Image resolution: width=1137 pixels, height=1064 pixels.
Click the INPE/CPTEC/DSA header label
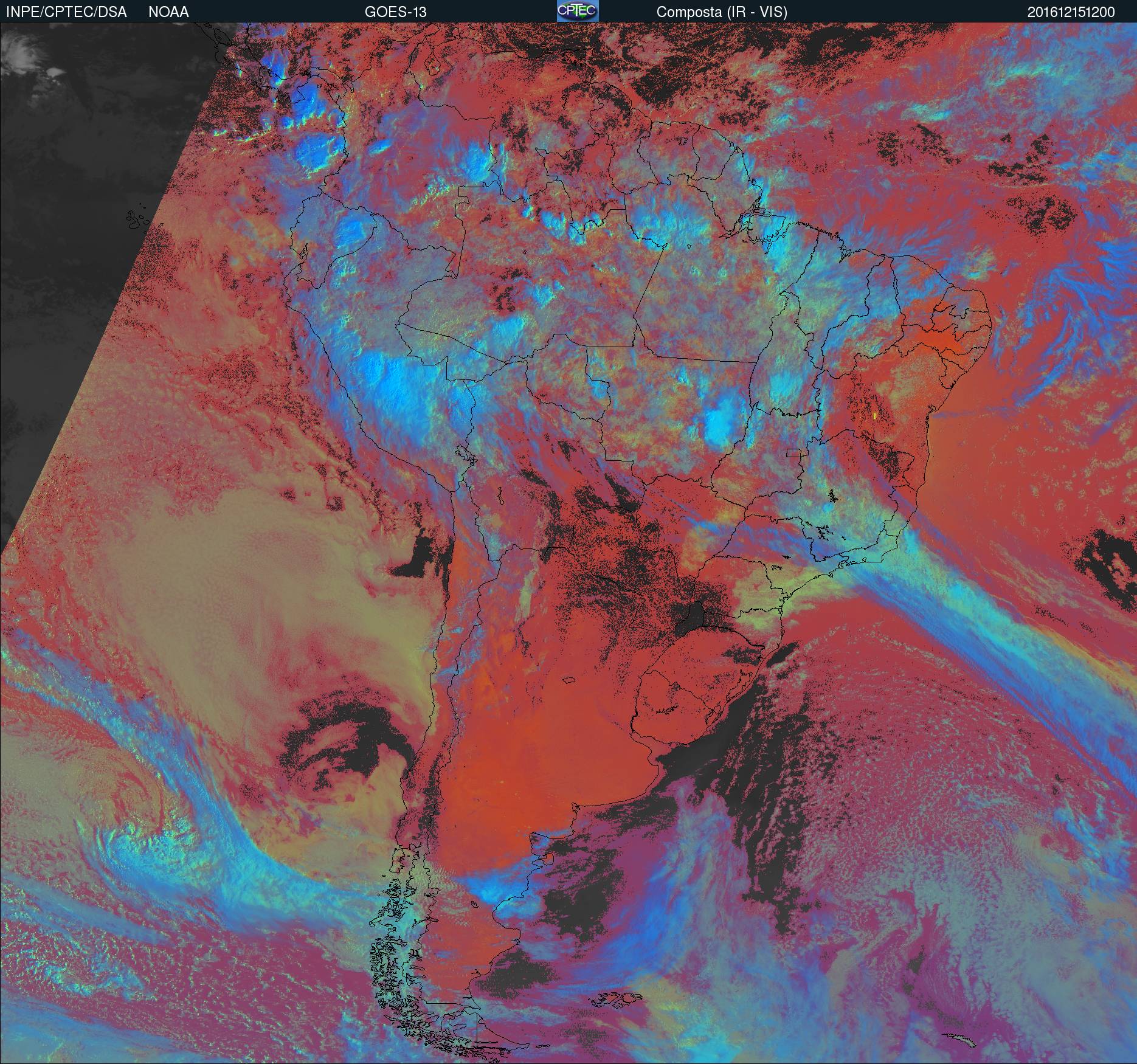click(x=66, y=12)
